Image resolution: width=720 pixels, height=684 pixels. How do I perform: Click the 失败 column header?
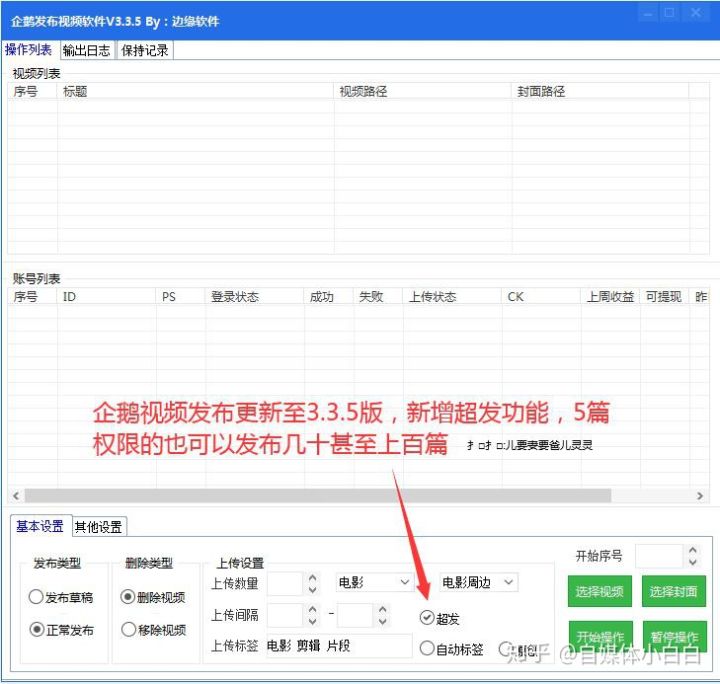[378, 297]
